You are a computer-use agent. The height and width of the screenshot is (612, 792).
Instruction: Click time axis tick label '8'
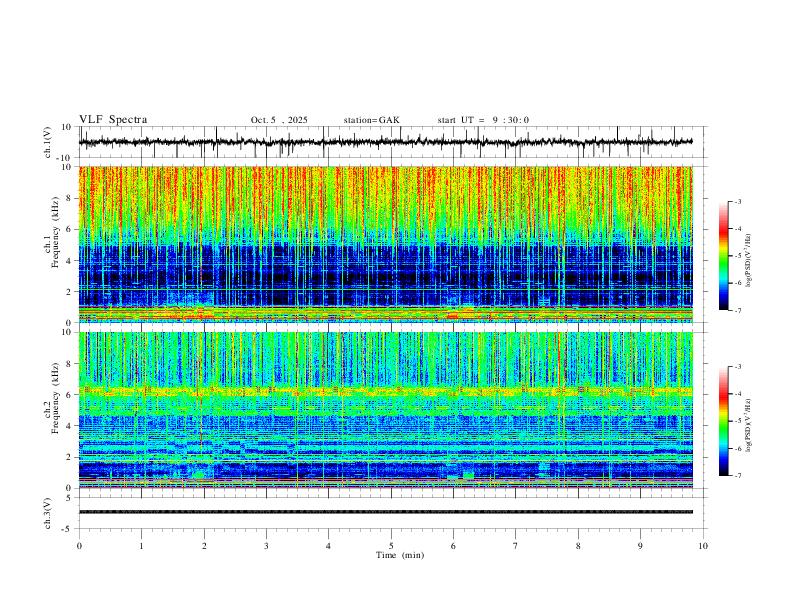(x=578, y=546)
